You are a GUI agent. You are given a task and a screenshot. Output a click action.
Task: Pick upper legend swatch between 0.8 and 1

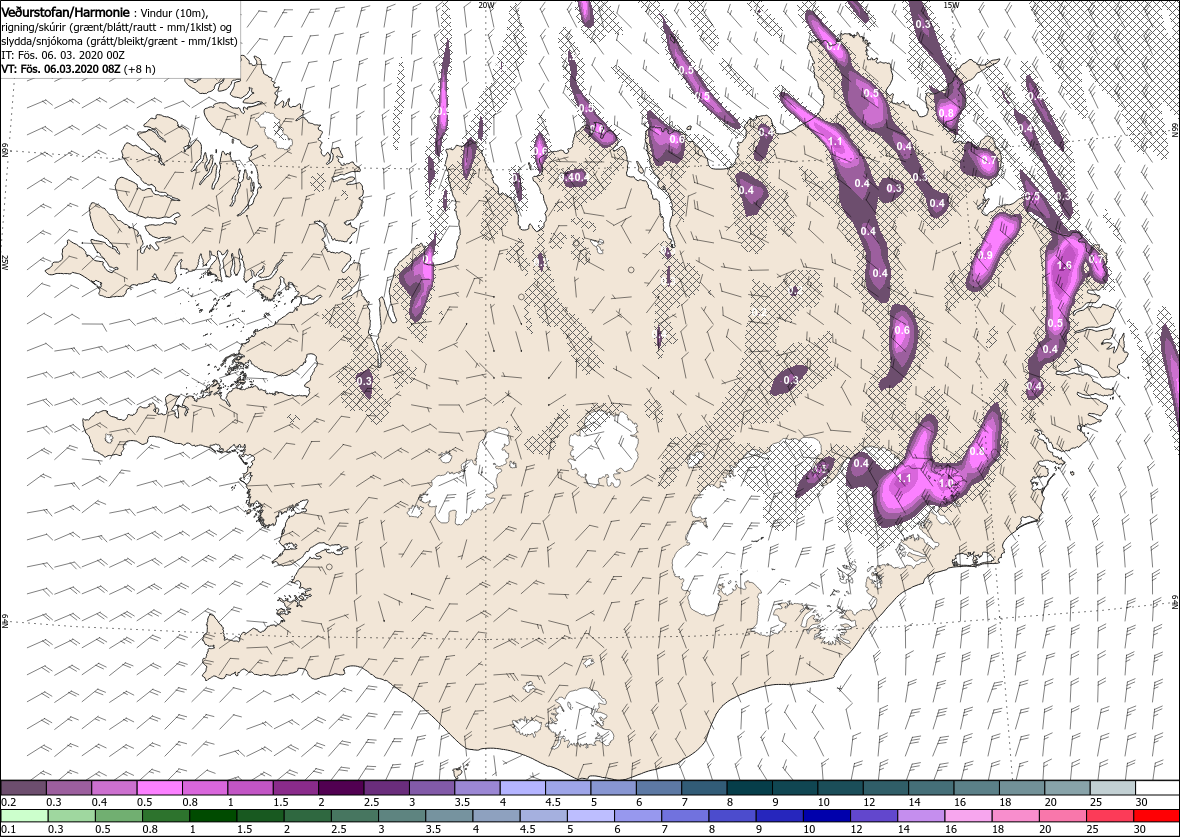(x=205, y=788)
